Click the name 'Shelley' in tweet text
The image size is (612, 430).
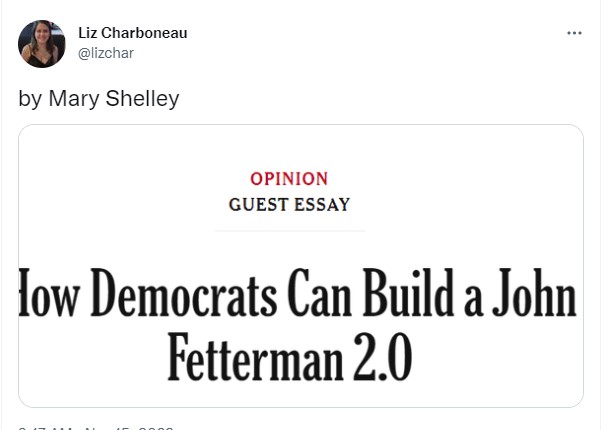(x=142, y=98)
